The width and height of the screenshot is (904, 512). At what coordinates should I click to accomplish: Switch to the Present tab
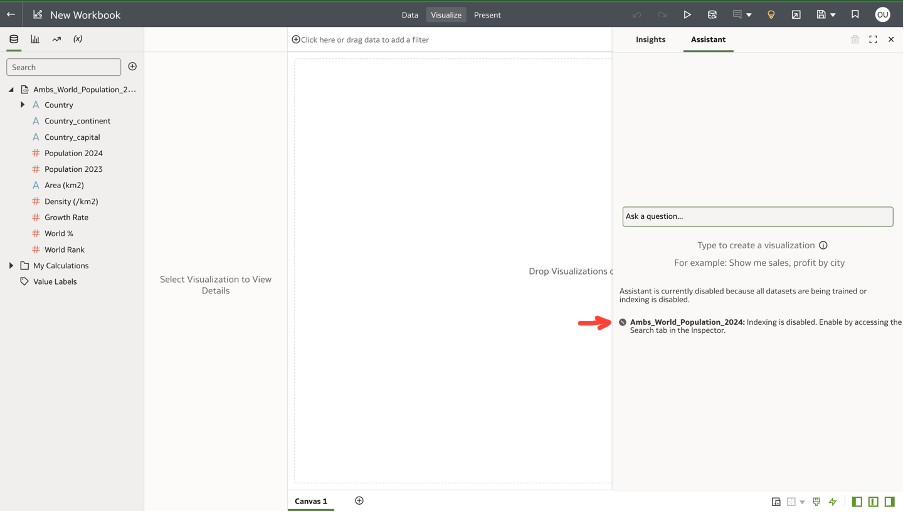(x=487, y=15)
